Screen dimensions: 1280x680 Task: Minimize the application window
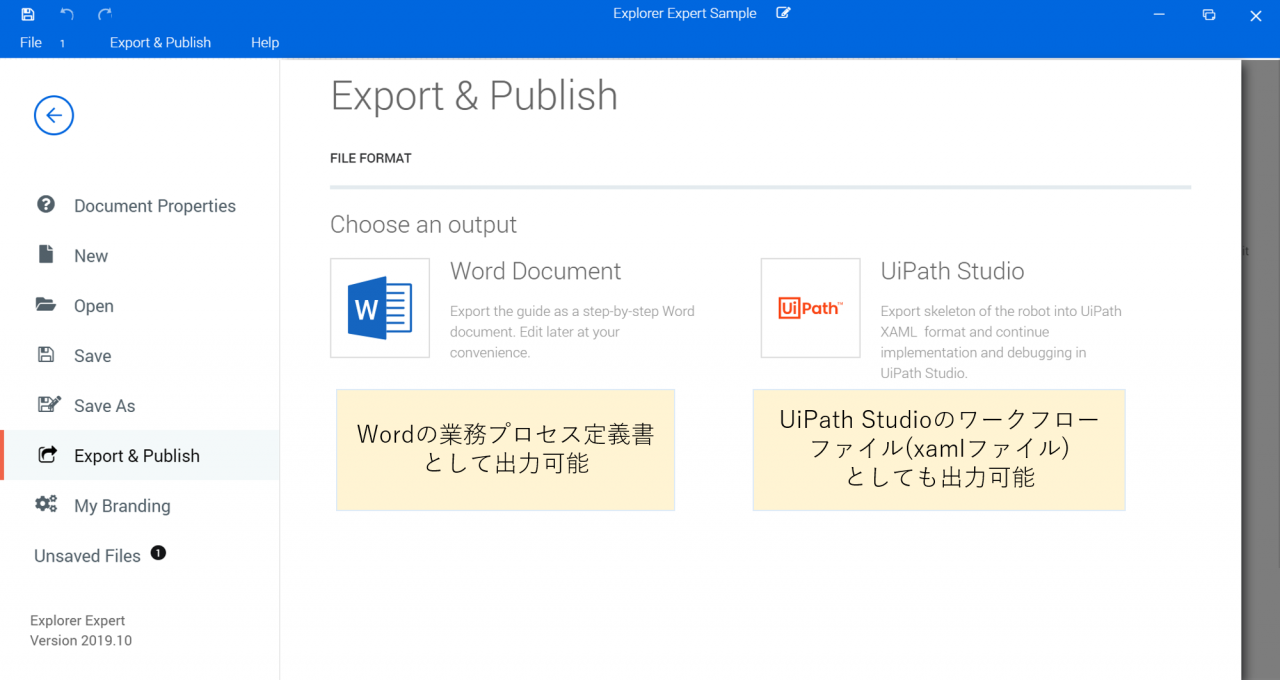click(1160, 14)
